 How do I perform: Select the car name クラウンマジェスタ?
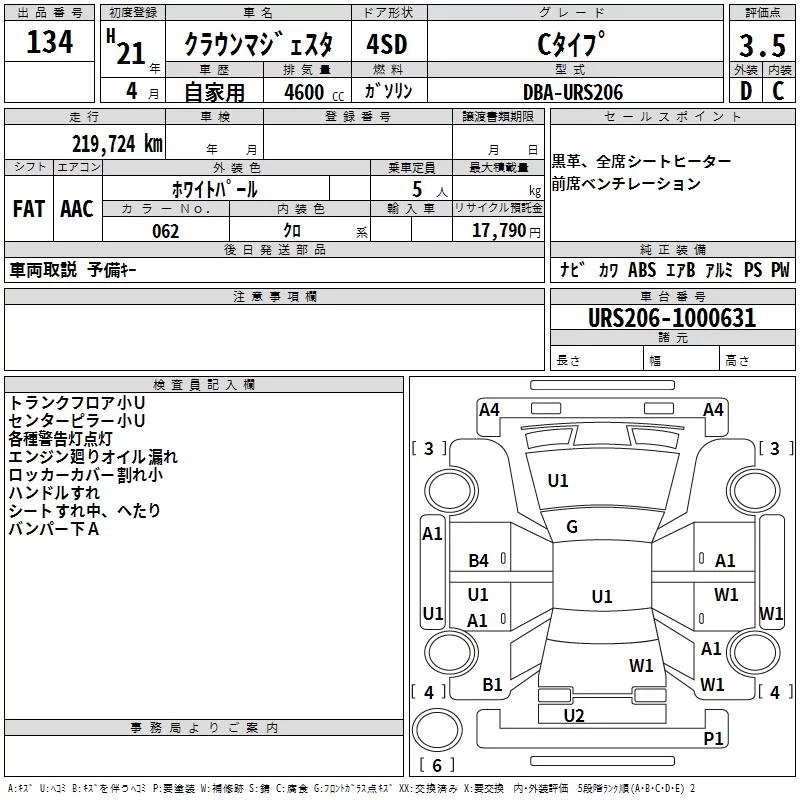pos(258,44)
